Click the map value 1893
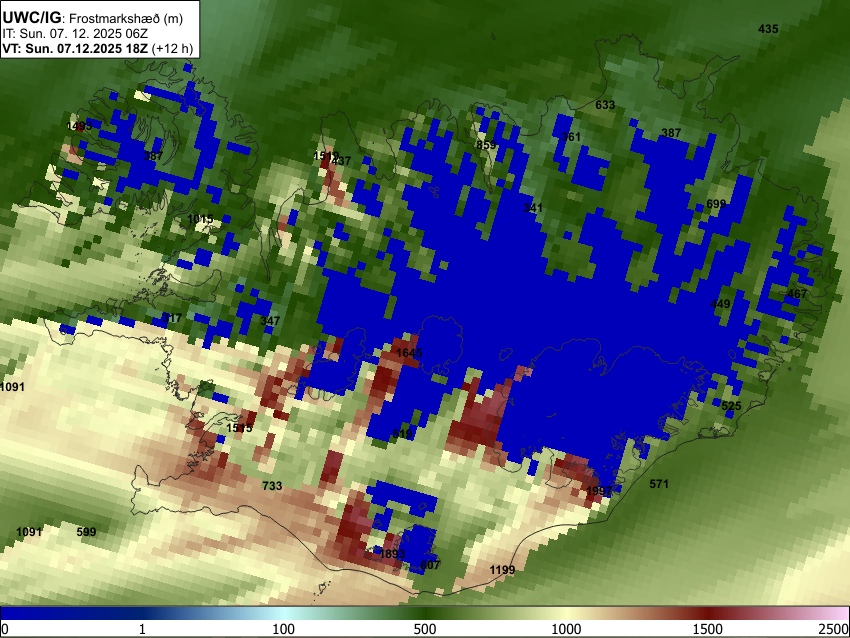Image resolution: width=850 pixels, height=638 pixels. [392, 554]
